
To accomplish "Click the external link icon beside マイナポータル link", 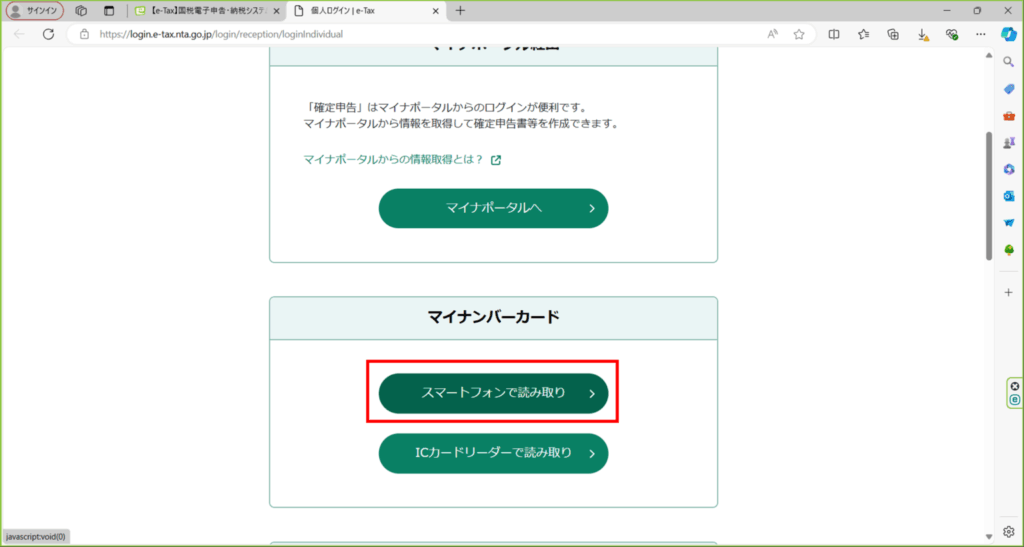I will [496, 160].
